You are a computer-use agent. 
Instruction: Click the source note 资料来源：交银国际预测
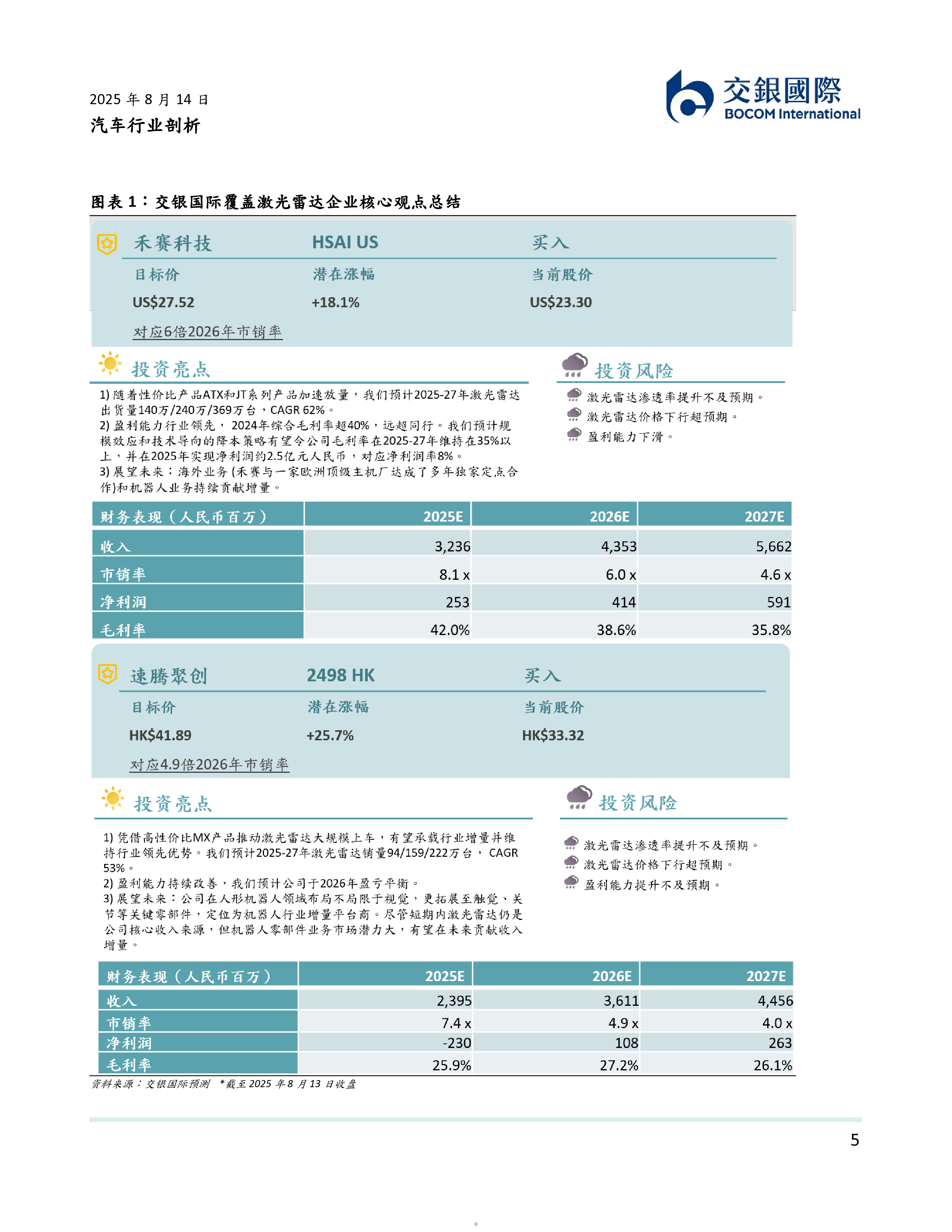150,1084
